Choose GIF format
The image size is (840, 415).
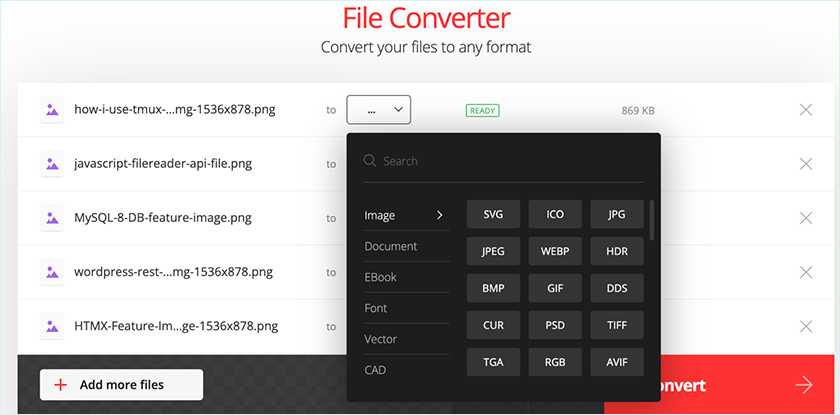coord(555,288)
